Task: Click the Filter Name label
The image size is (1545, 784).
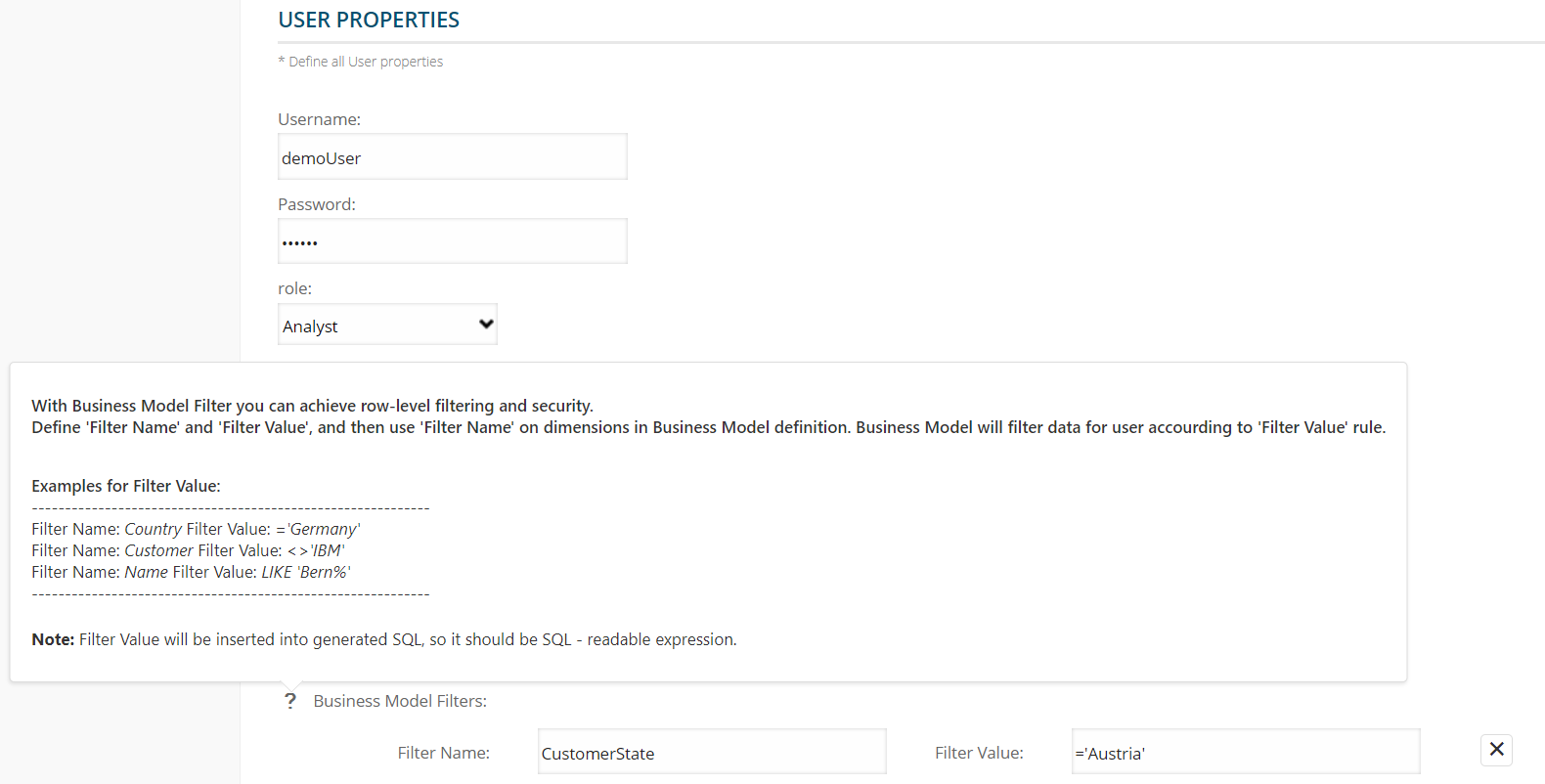Action: (443, 753)
